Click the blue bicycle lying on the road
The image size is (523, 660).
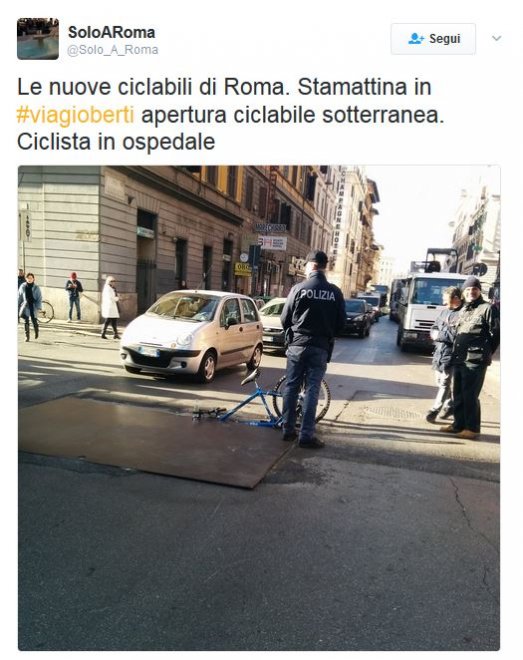point(262,401)
